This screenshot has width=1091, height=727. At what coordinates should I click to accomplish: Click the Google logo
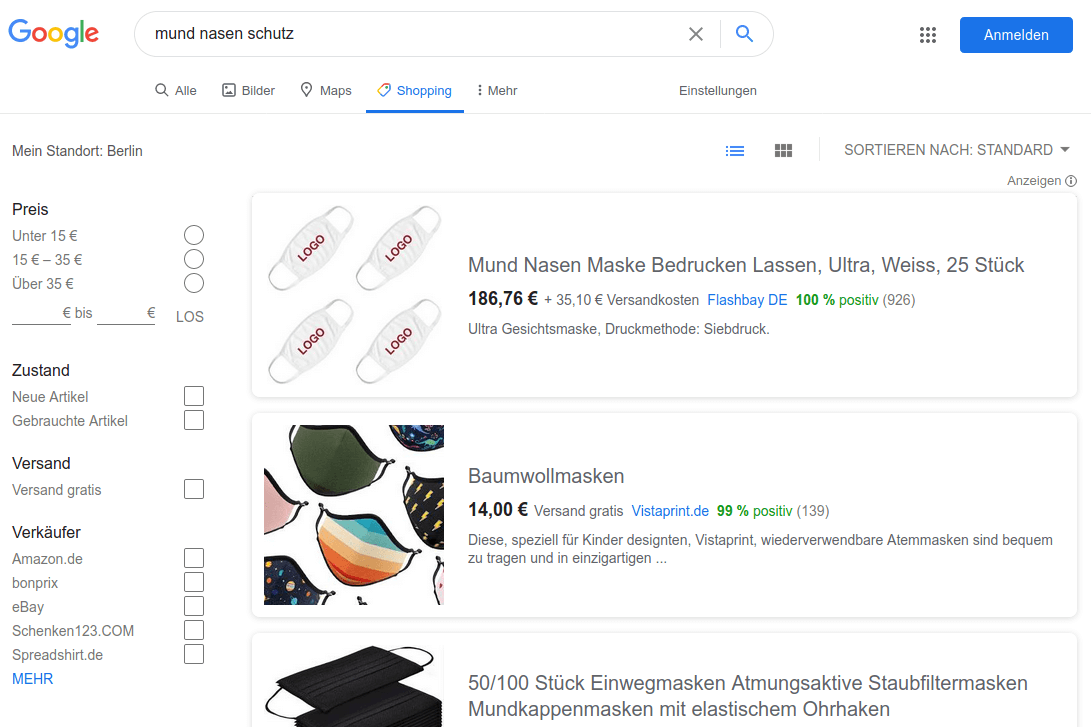(x=54, y=33)
